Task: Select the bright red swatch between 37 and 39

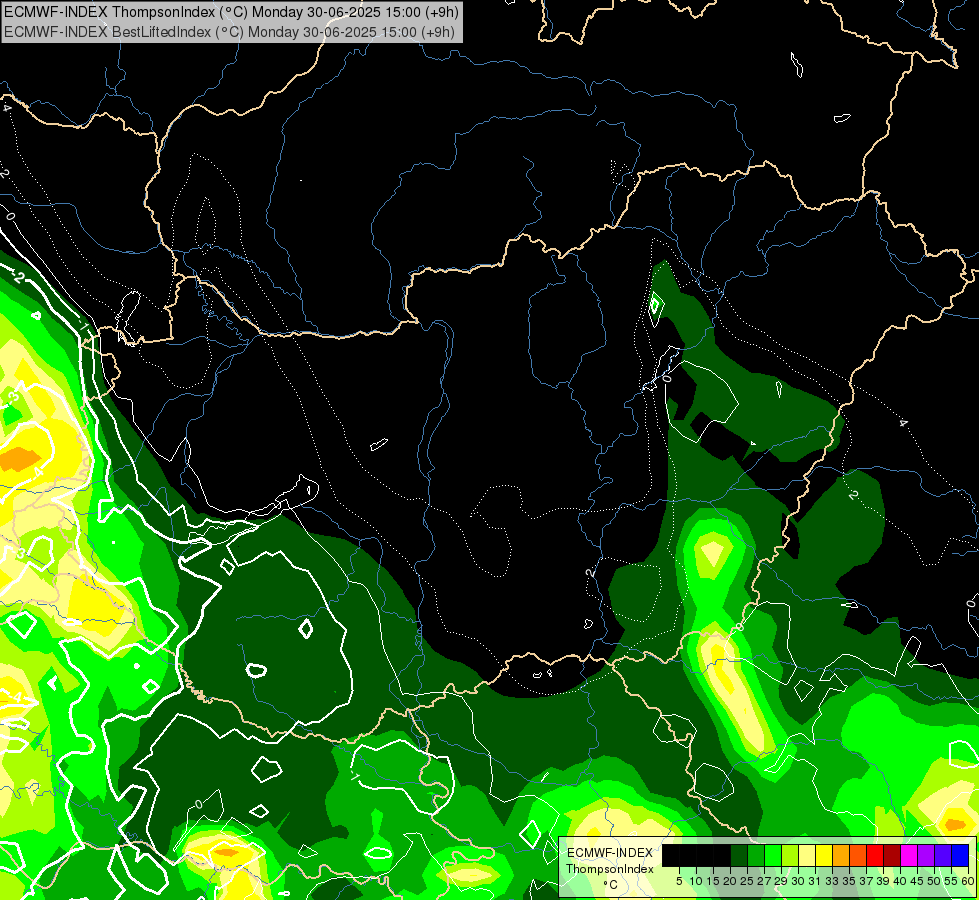Action: point(875,855)
